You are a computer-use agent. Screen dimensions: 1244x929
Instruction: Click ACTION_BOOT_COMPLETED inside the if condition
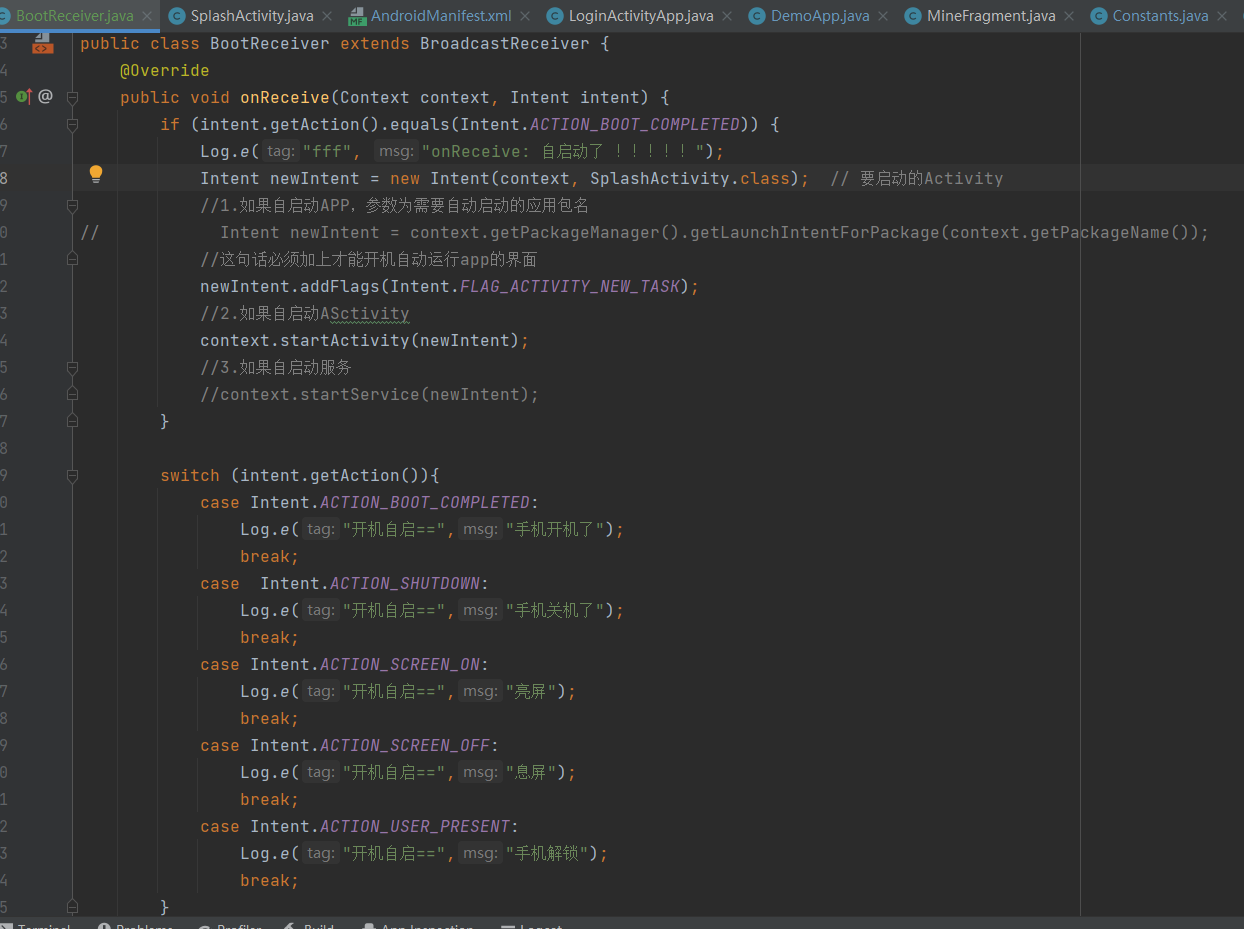[x=635, y=125]
